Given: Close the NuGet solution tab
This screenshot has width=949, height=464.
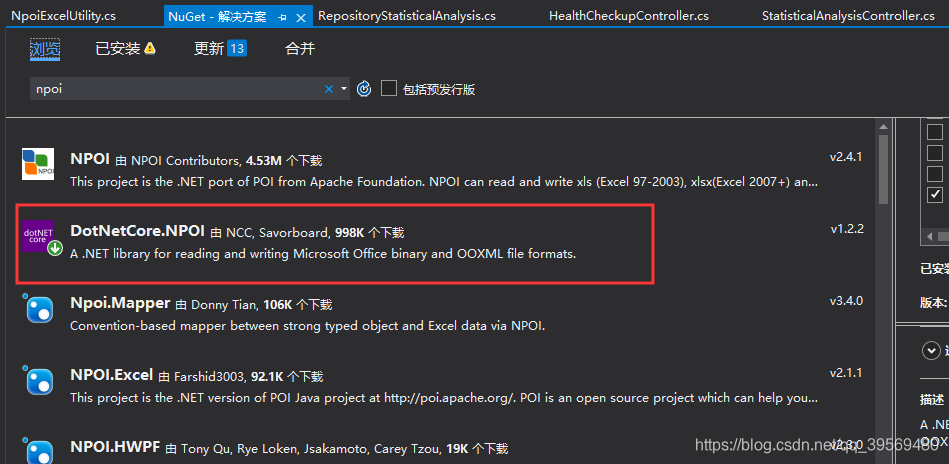Looking at the screenshot, I should click(x=301, y=18).
